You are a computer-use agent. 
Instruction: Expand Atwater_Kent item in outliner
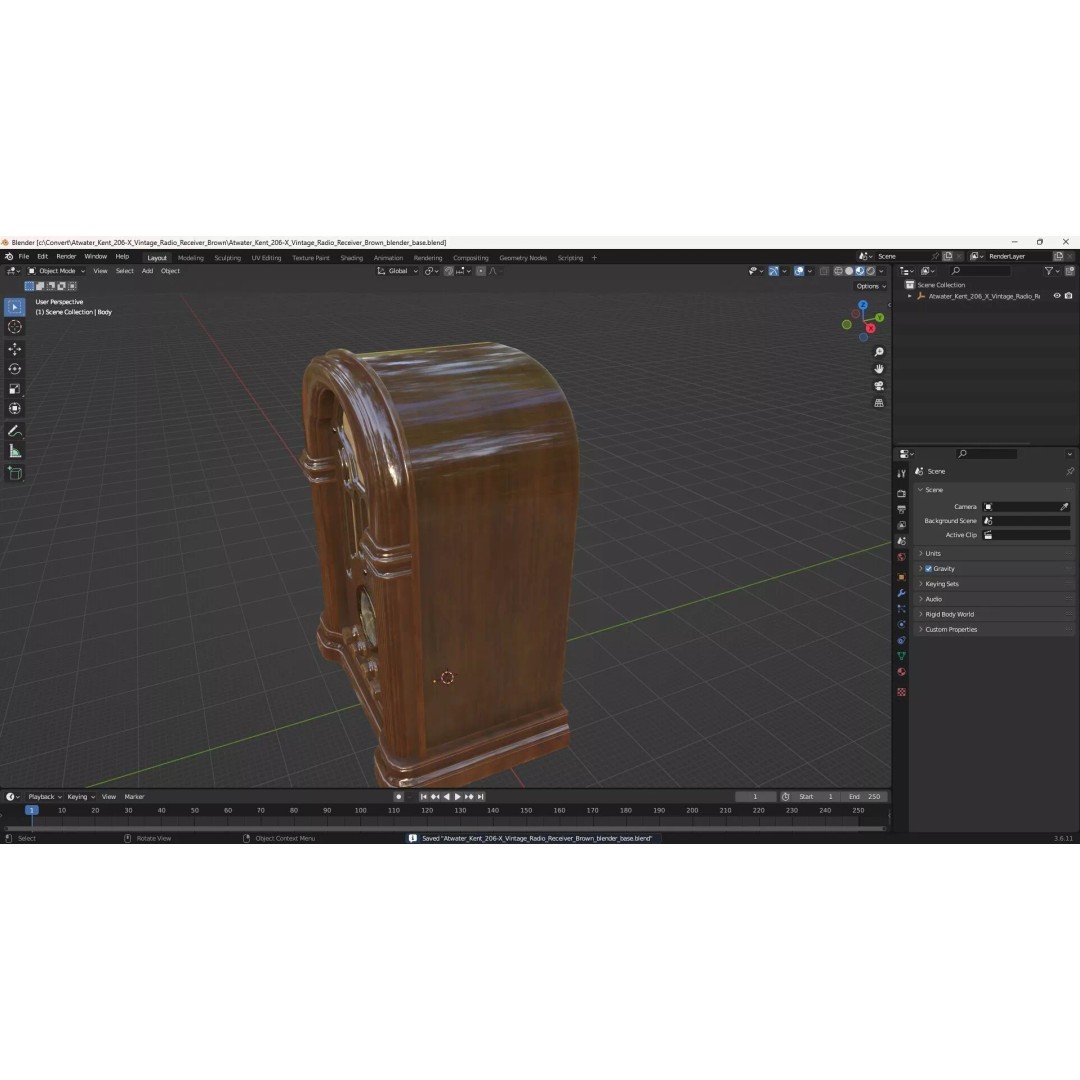pos(910,296)
